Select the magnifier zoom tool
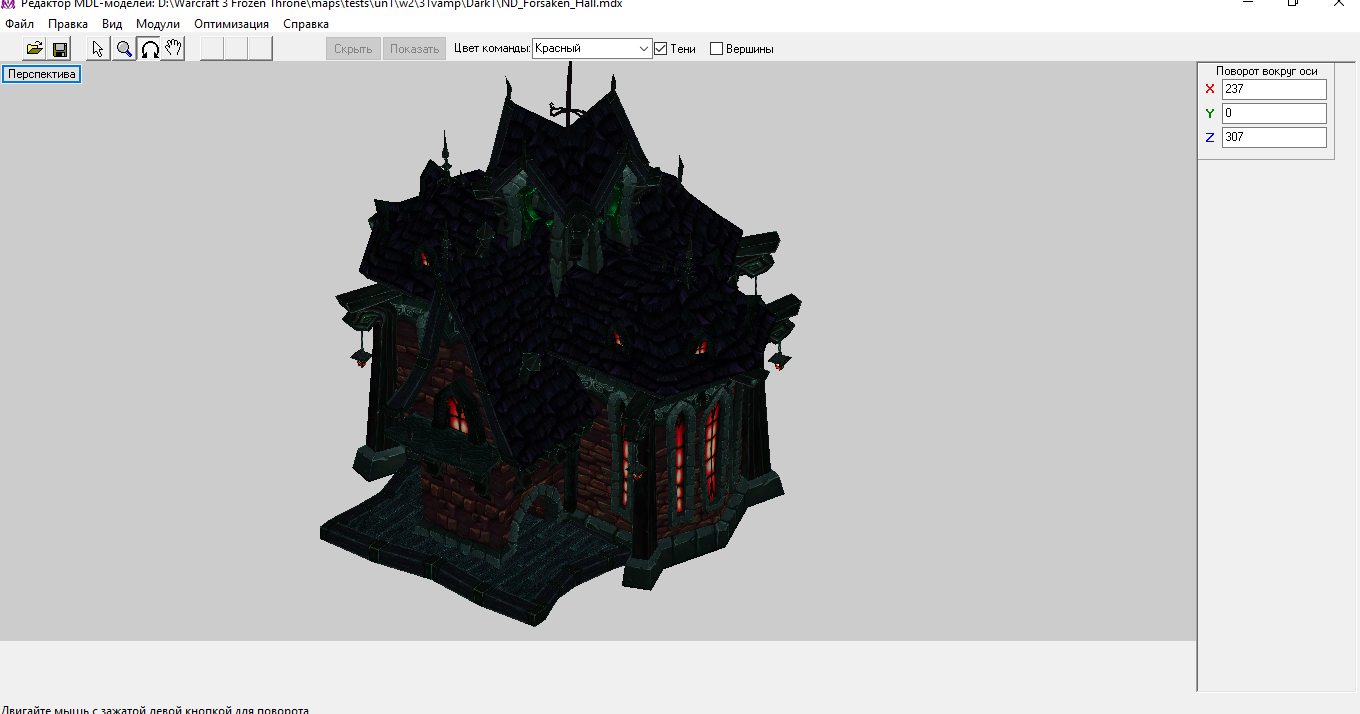 click(x=124, y=48)
